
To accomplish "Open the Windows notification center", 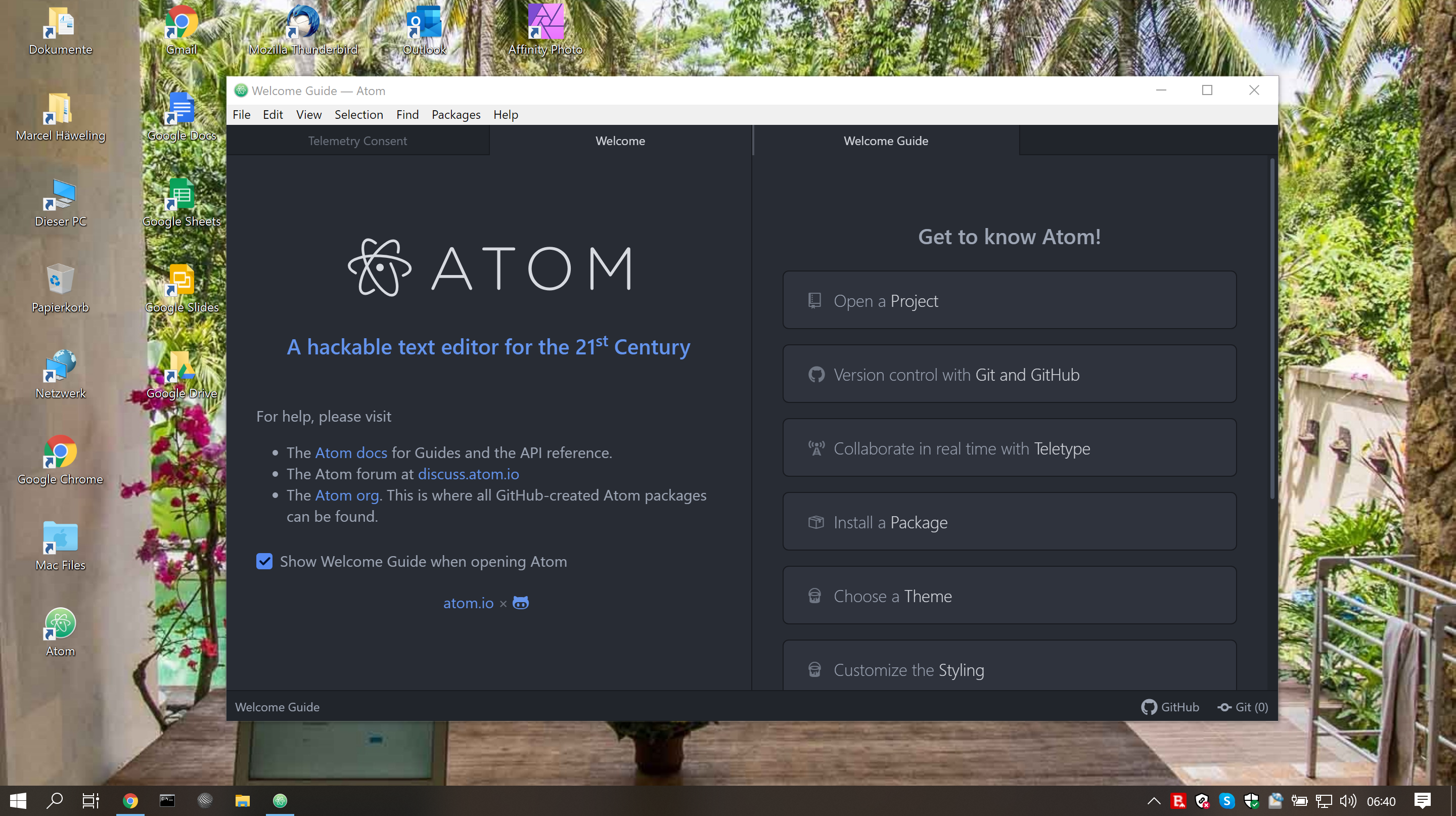I will pyautogui.click(x=1422, y=801).
